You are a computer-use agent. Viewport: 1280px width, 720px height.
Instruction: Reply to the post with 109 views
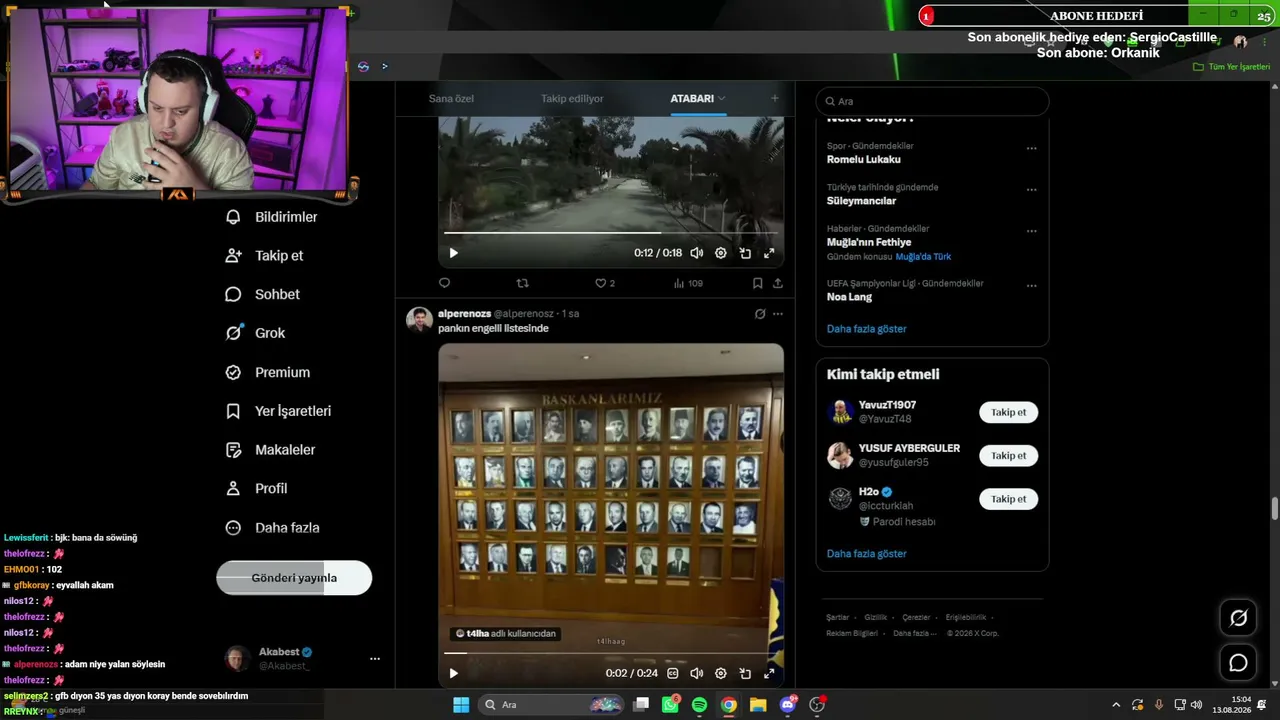445,283
